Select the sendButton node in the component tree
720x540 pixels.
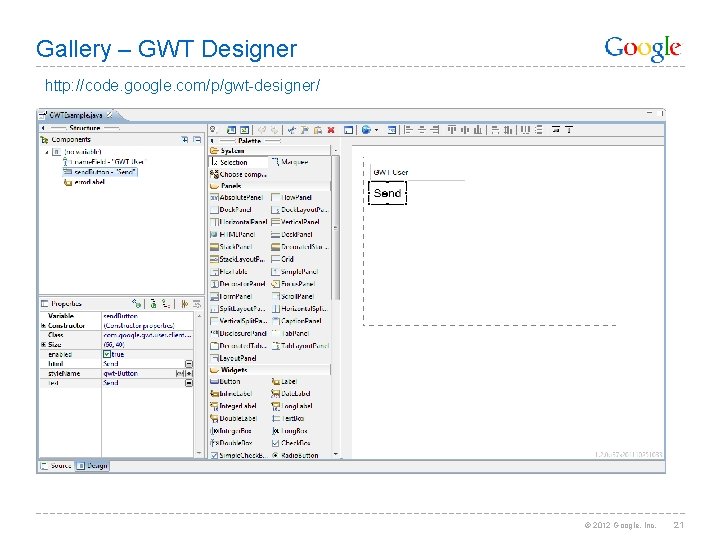pyautogui.click(x=100, y=172)
